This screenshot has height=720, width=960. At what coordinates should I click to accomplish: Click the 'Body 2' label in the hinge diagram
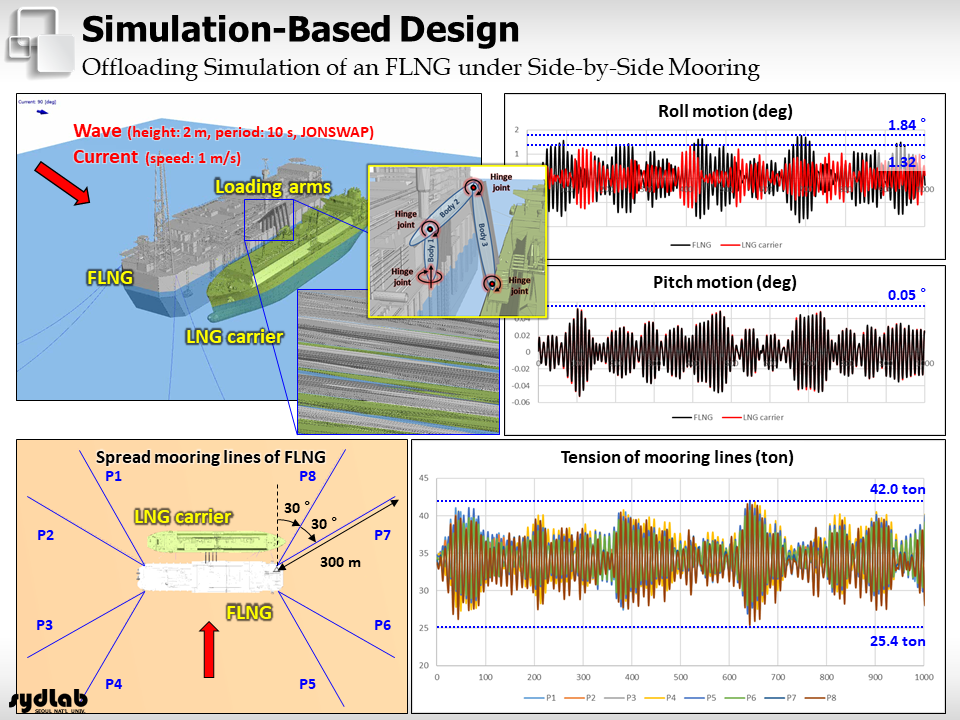click(449, 208)
